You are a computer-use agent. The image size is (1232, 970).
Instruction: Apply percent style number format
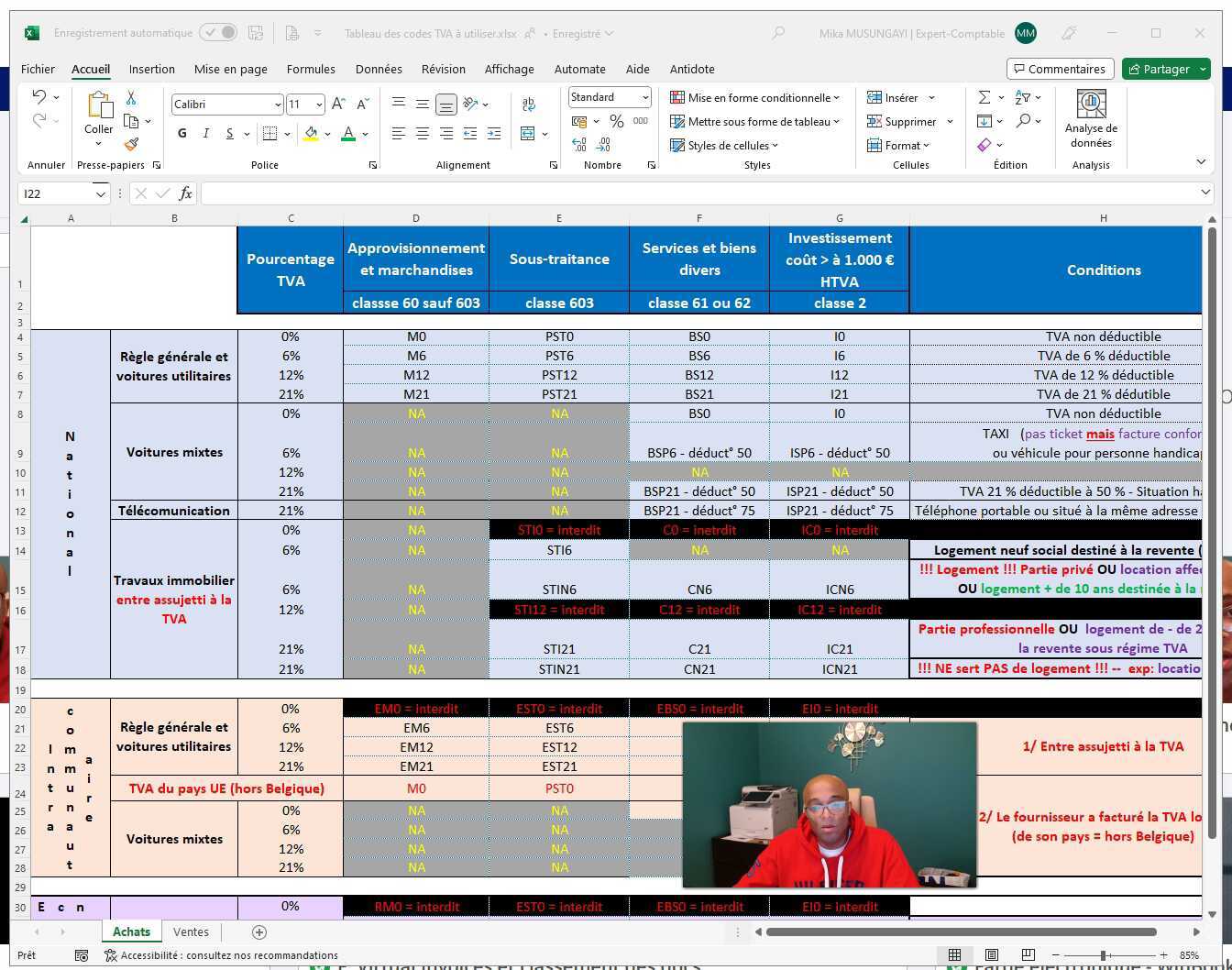tap(617, 122)
